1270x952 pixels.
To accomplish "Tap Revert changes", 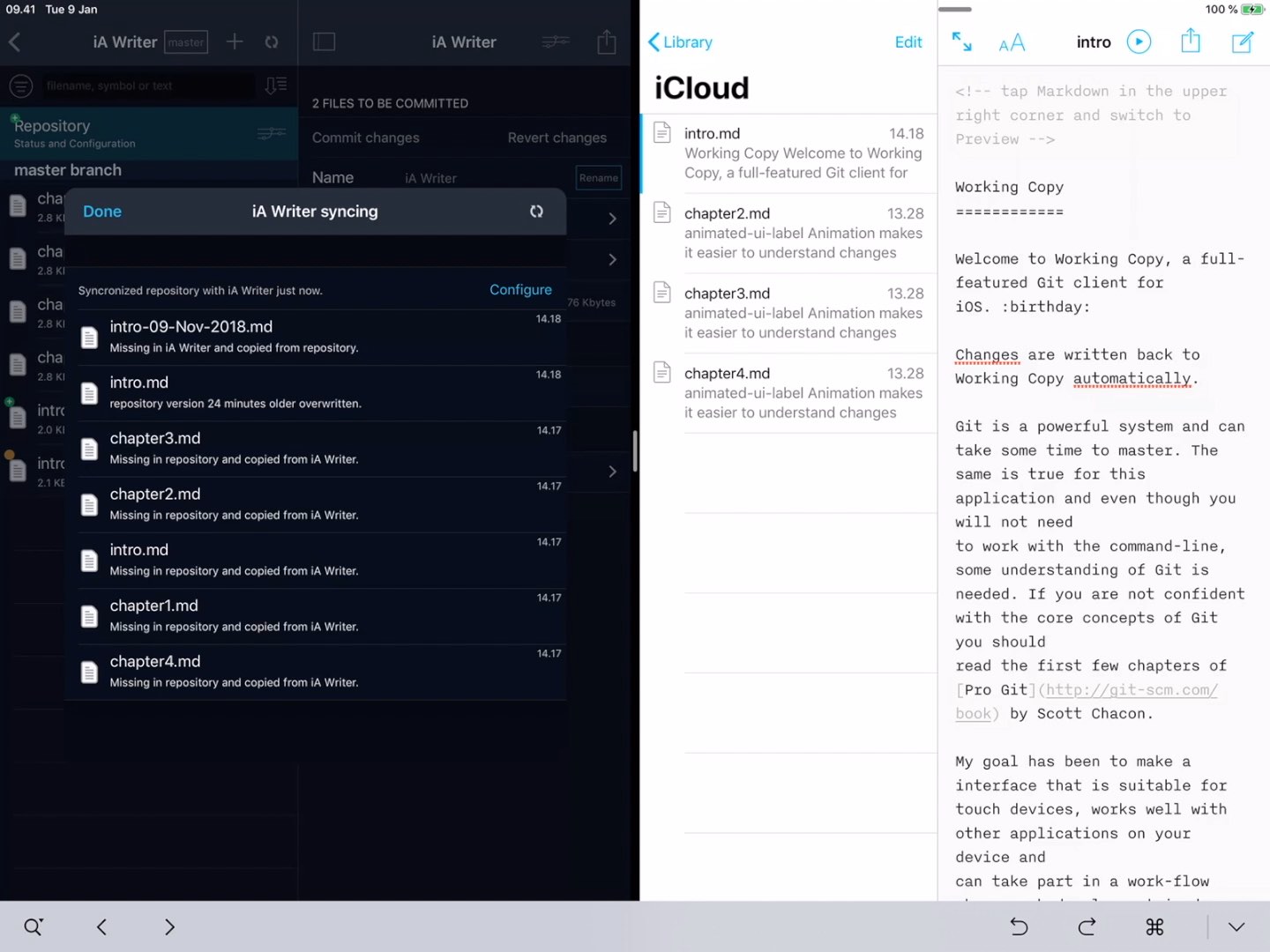I will coord(557,138).
